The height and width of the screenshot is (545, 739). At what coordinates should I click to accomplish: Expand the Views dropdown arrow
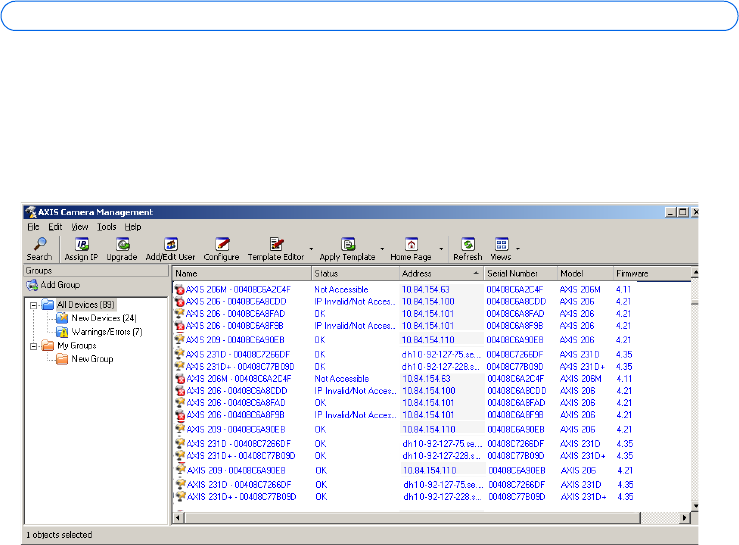coord(518,248)
